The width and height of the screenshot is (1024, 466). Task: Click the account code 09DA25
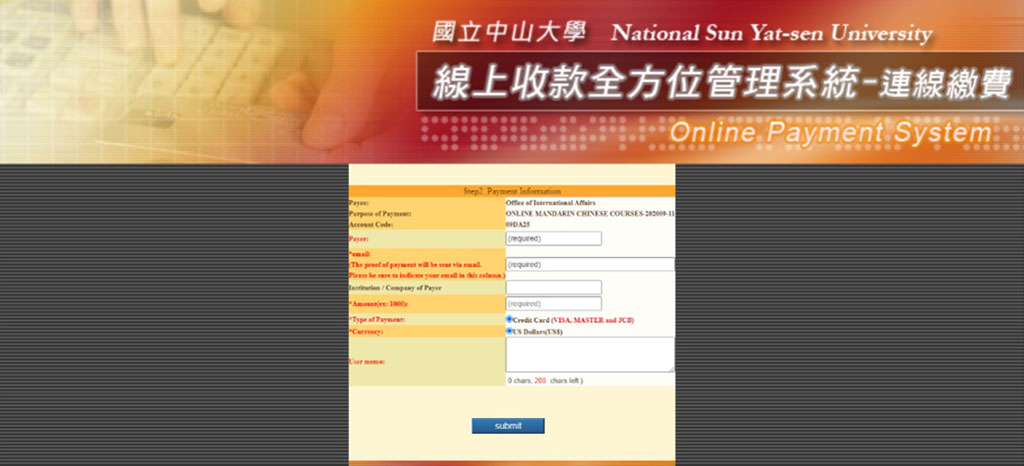(519, 225)
